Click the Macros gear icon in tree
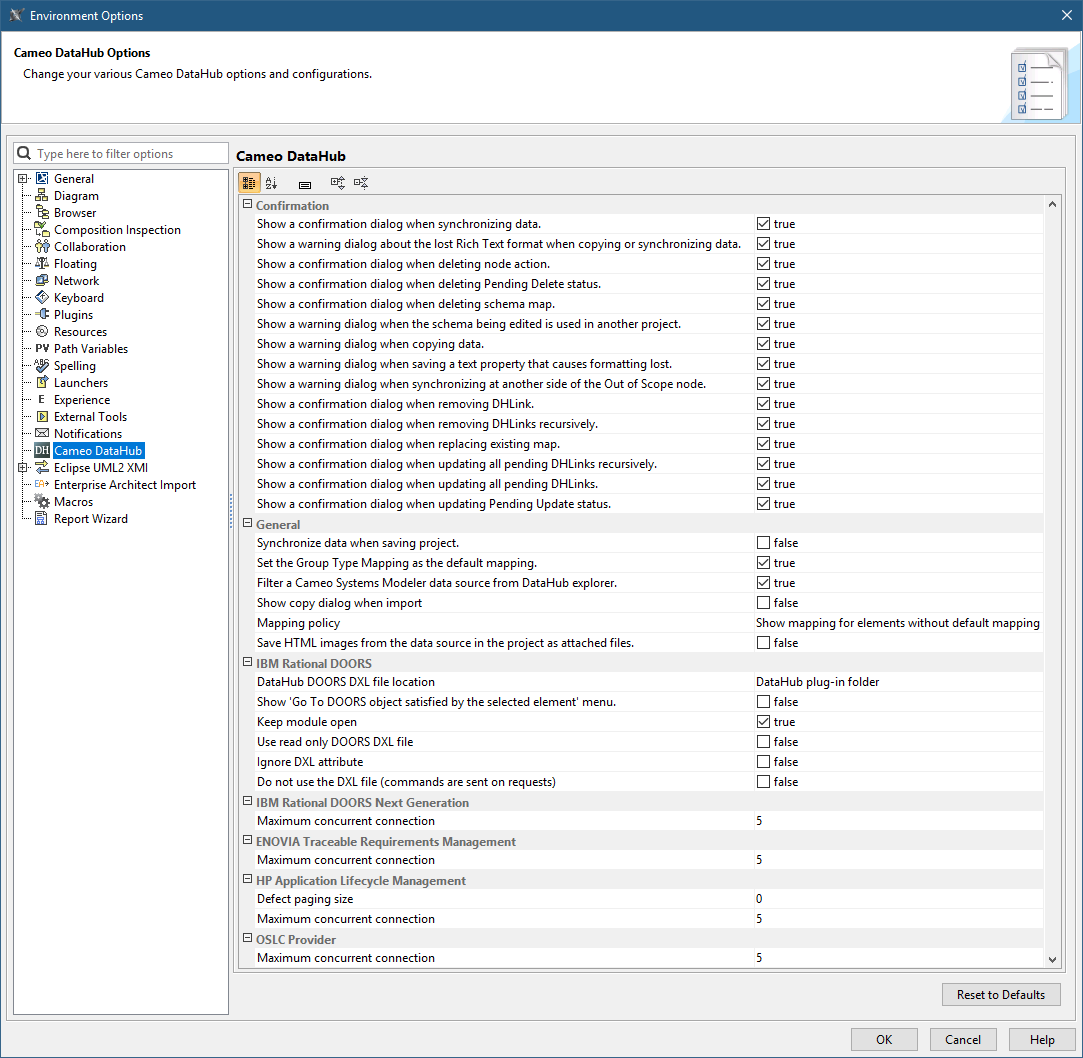The height and width of the screenshot is (1058, 1083). click(42, 502)
